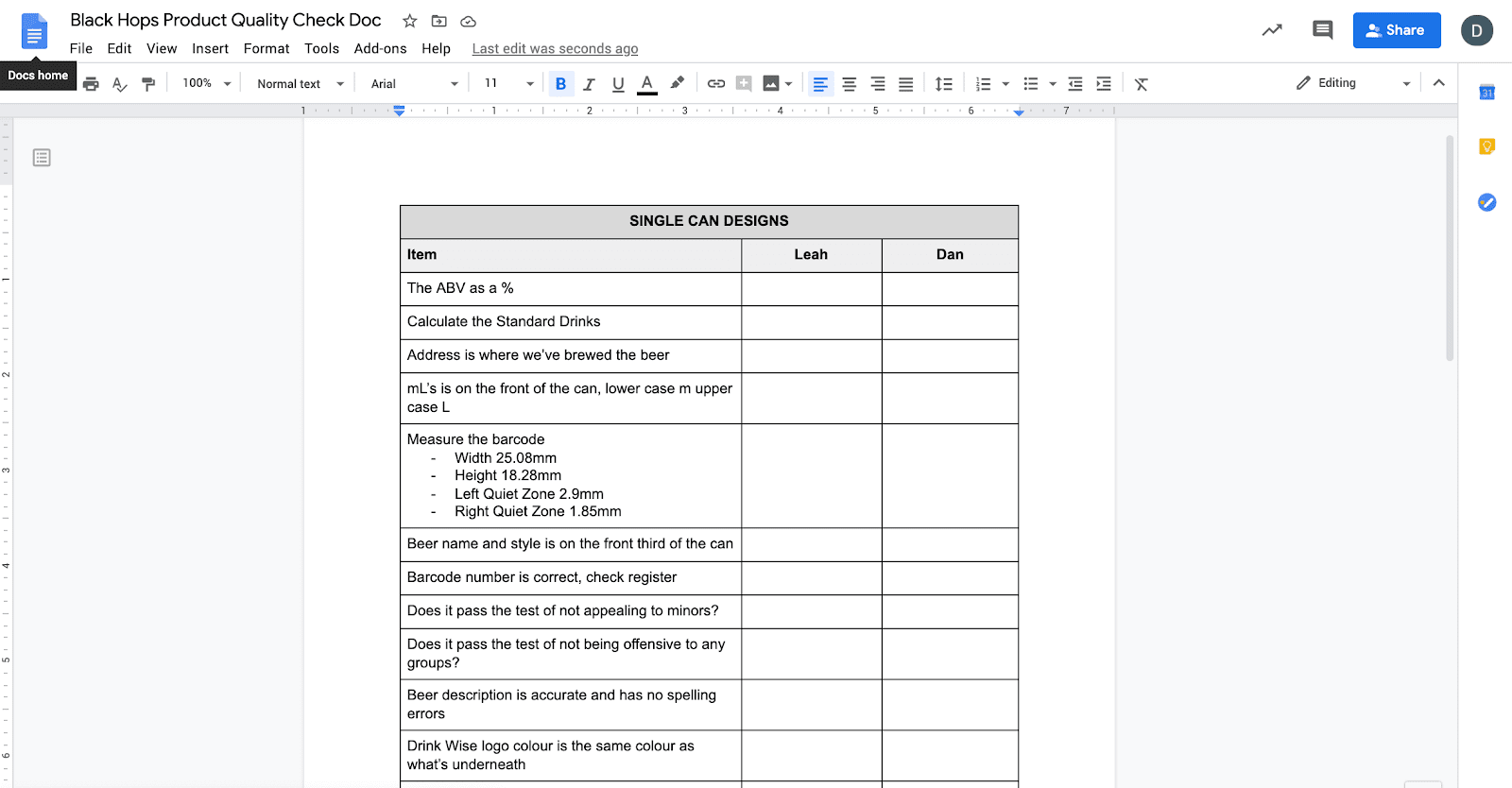This screenshot has height=788, width=1512.
Task: Click the Leah column header
Action: pos(811,255)
